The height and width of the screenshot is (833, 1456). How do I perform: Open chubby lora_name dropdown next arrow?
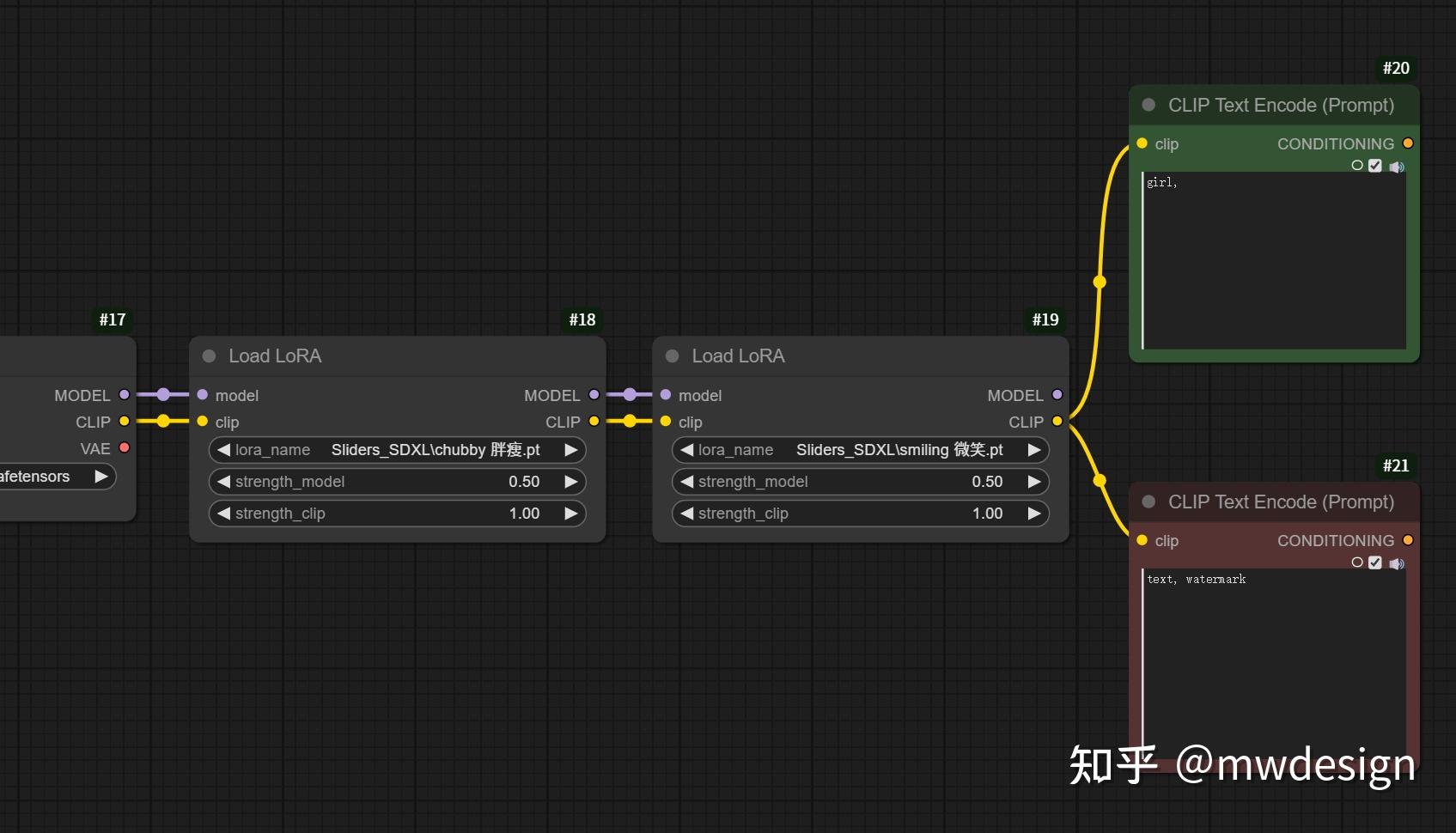point(570,450)
